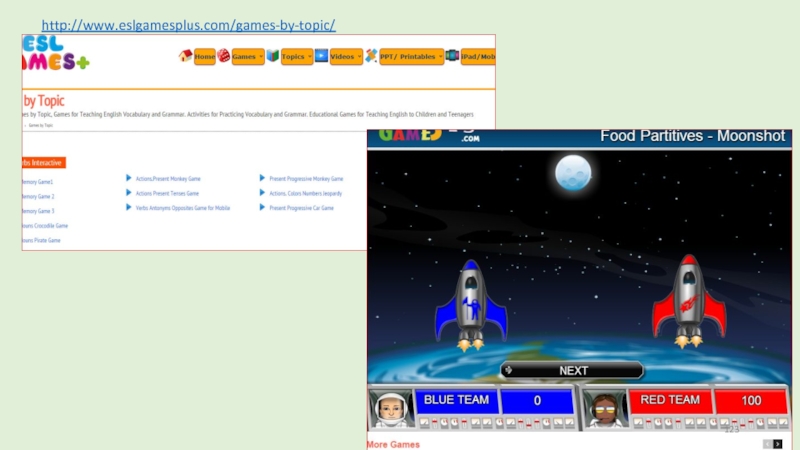Expand the Games dropdown menu
Image resolution: width=800 pixels, height=450 pixels.
tap(248, 57)
